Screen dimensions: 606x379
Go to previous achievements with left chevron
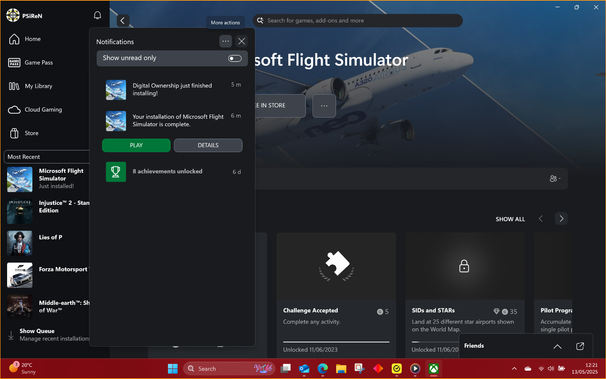pyautogui.click(x=541, y=219)
